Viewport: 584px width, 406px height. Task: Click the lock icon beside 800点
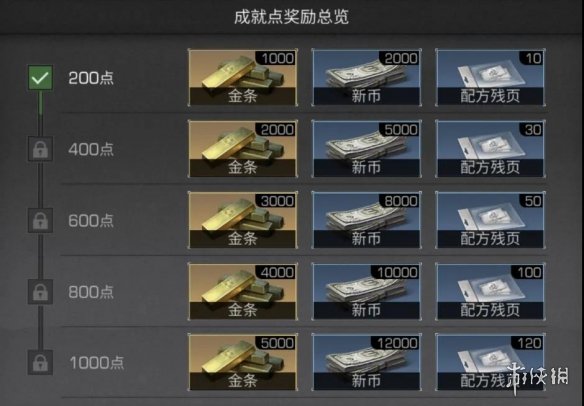40,291
